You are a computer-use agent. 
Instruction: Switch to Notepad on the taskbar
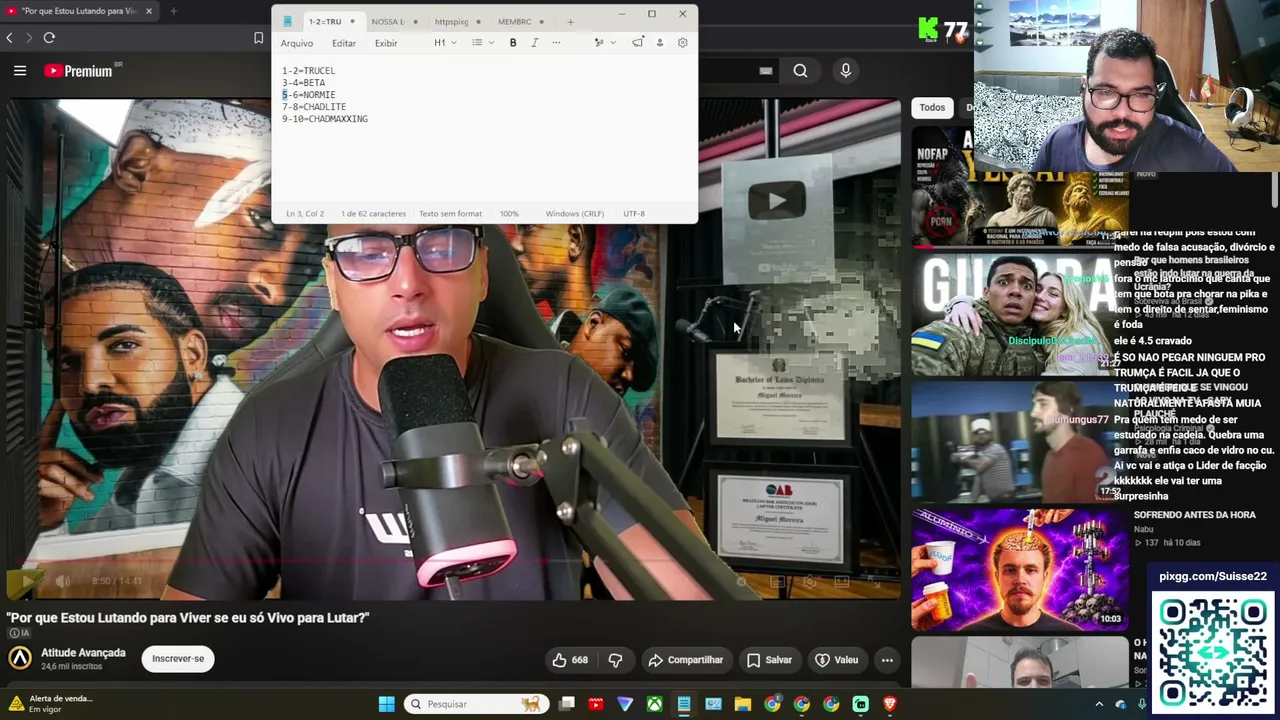[684, 704]
